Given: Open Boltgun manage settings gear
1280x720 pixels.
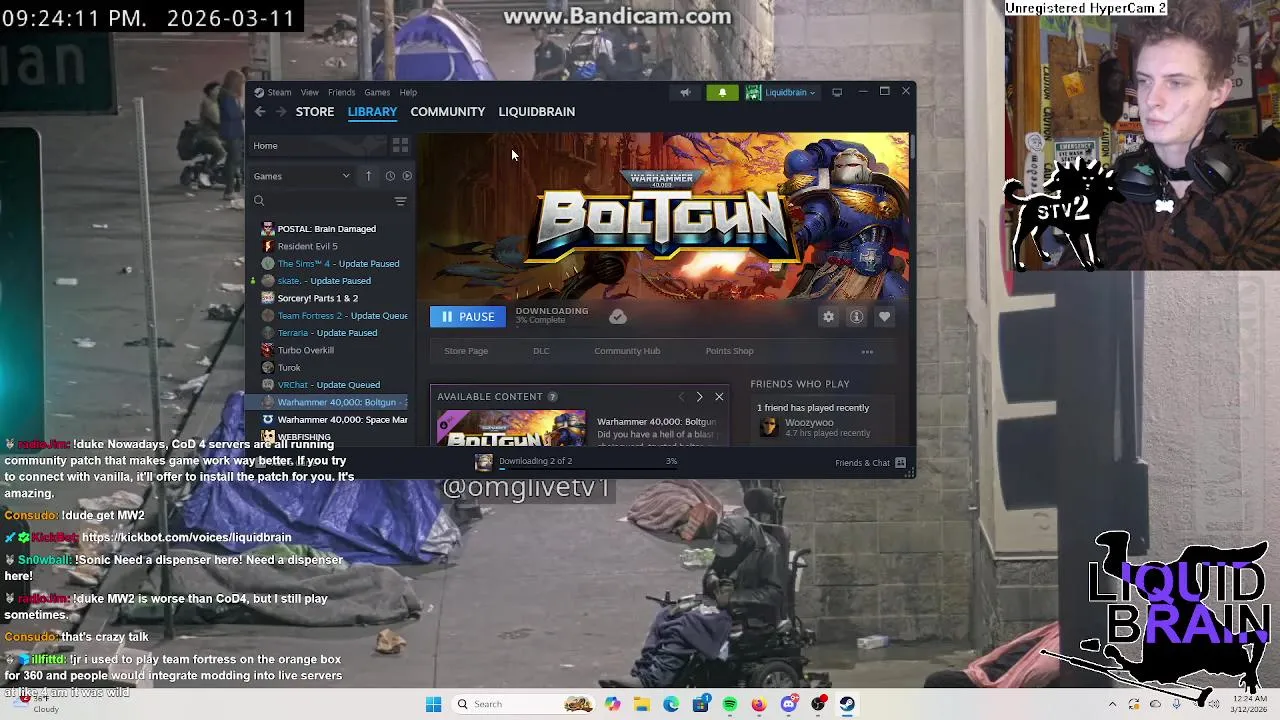Looking at the screenshot, I should click(828, 317).
